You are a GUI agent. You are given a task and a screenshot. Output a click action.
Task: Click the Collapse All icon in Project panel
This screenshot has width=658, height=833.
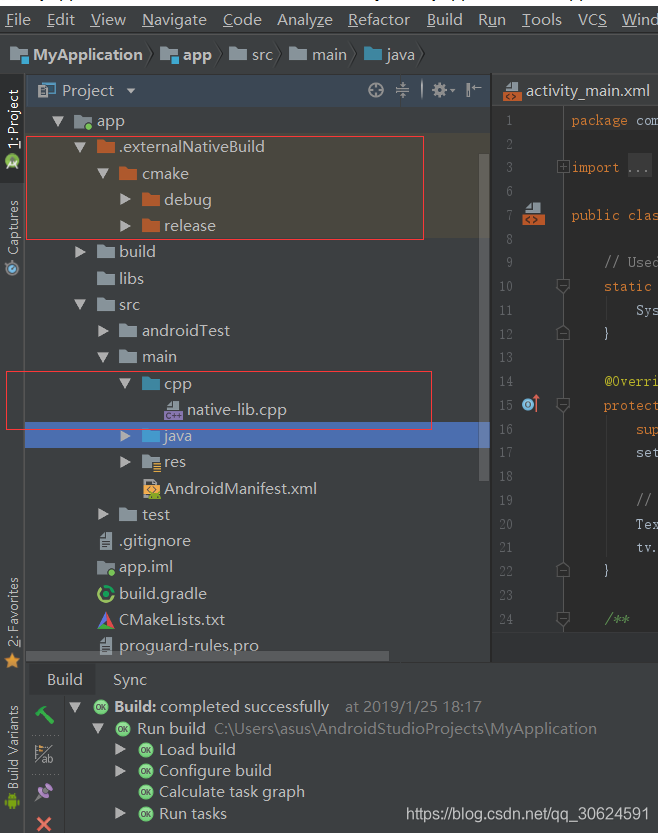403,90
